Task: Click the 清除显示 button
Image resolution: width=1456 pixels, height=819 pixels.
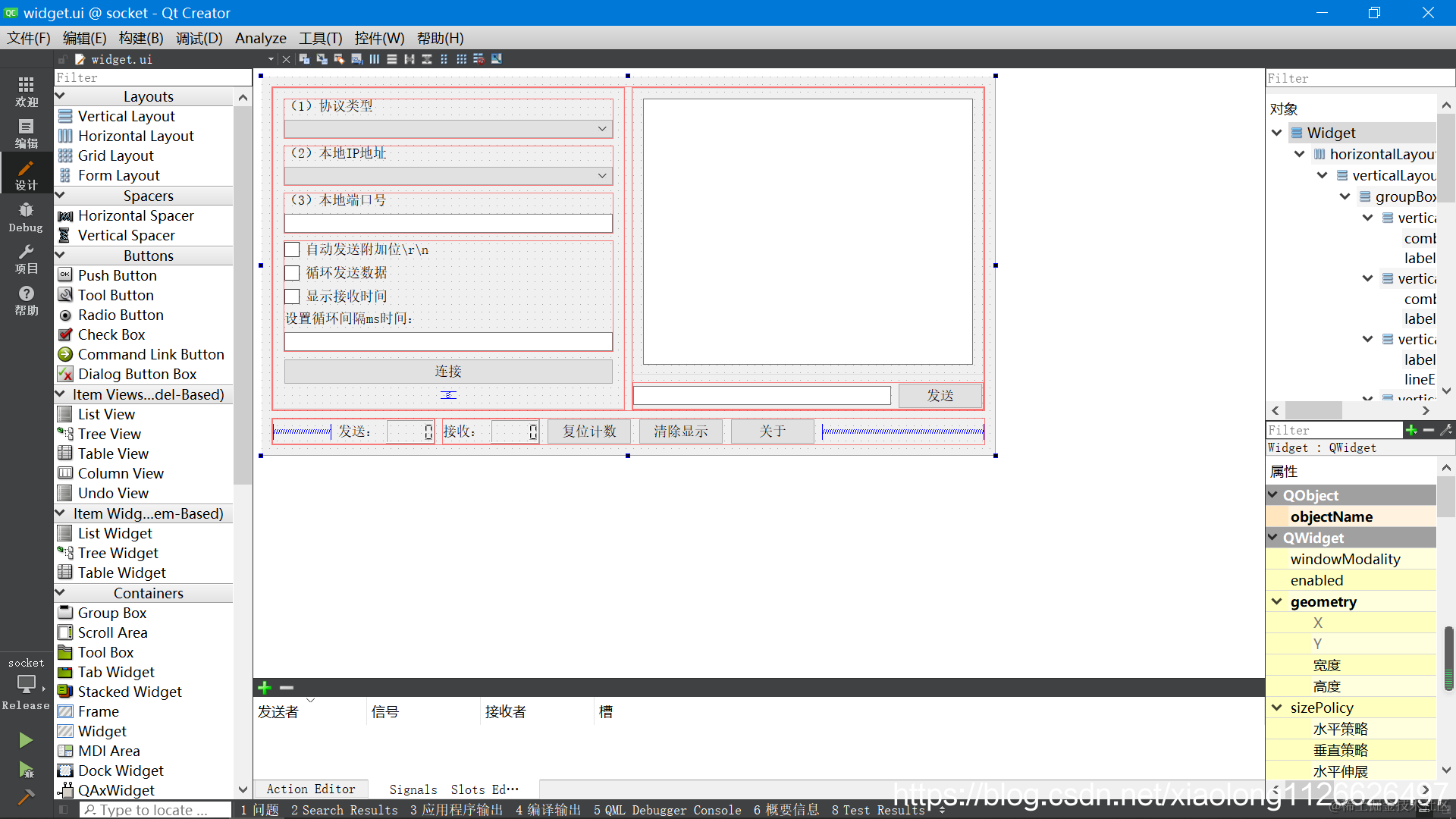Action: (x=680, y=431)
